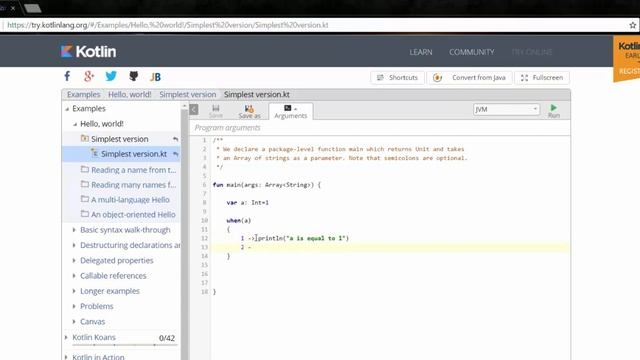This screenshot has width=640, height=360.
Task: Collapse the sidebar with the arrow button
Action: point(194,109)
